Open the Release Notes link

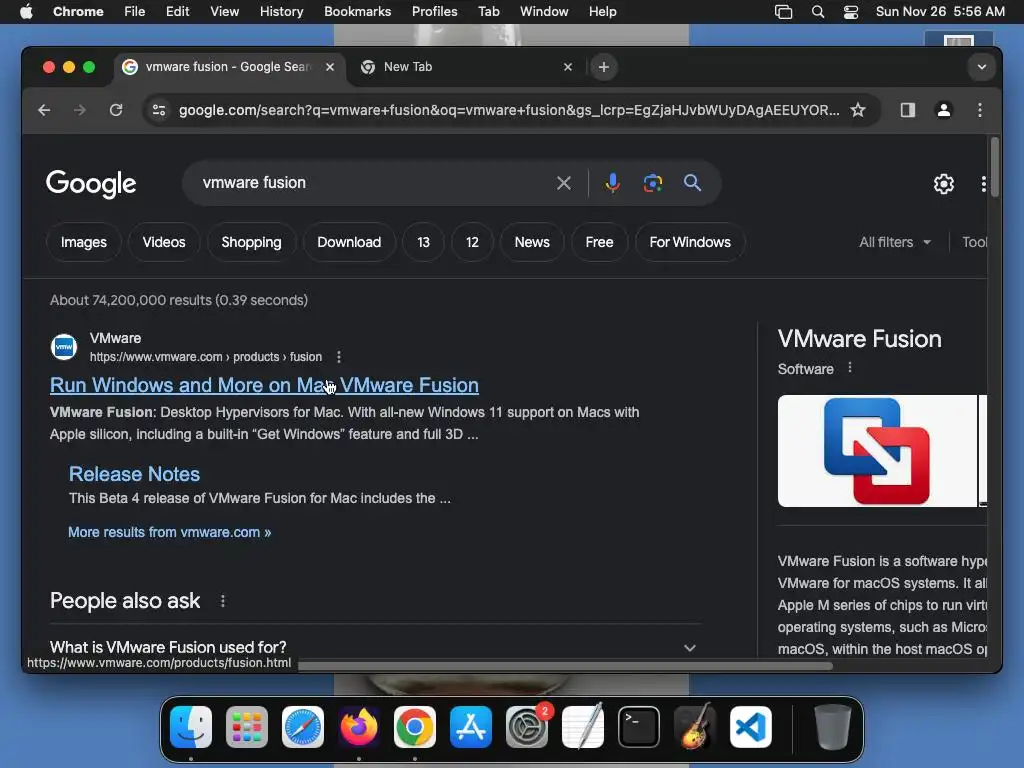[135, 474]
